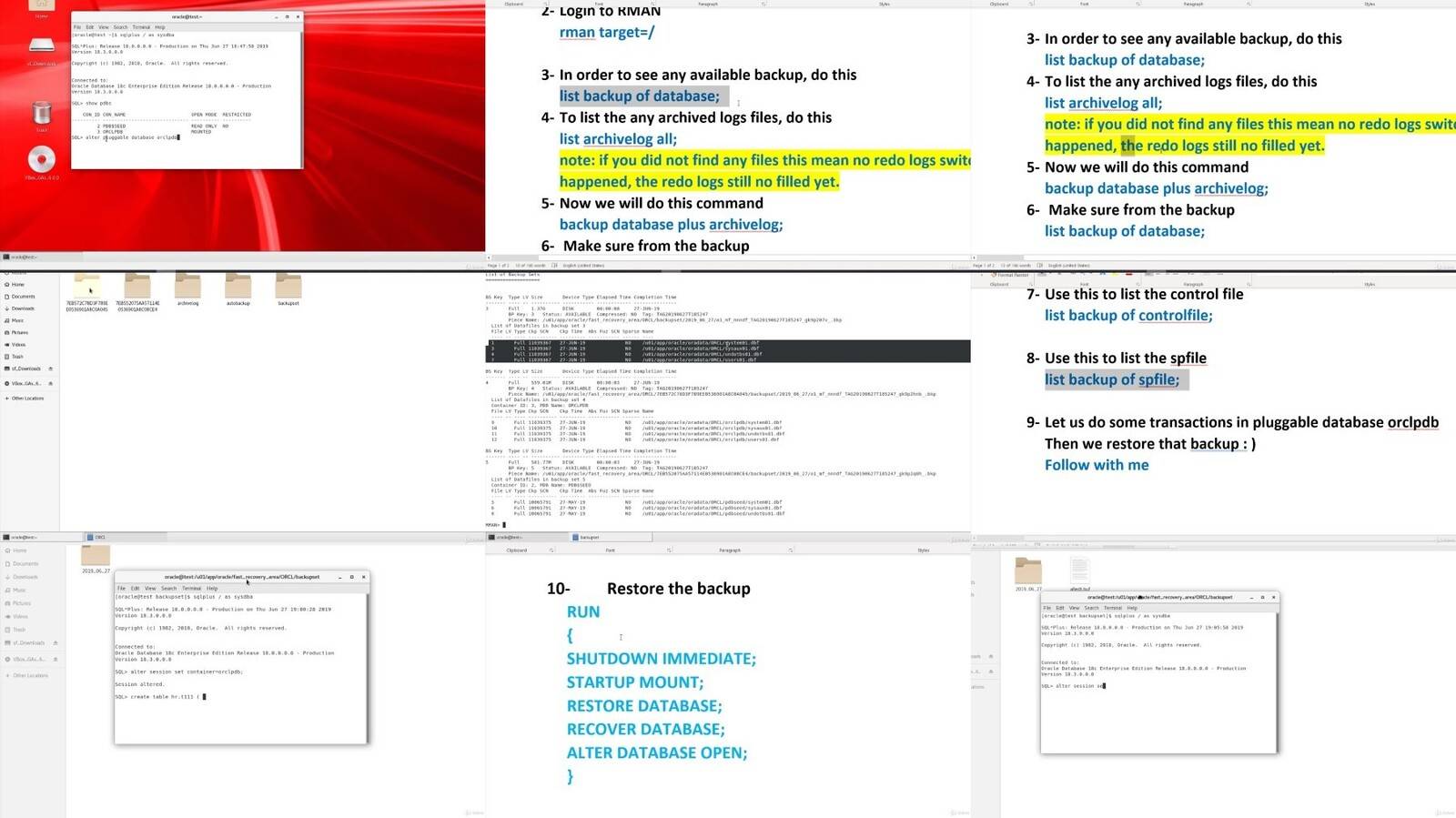Open the Help menu in the 'create table' terminal
This screenshot has height=818, width=1456.
tap(212, 589)
